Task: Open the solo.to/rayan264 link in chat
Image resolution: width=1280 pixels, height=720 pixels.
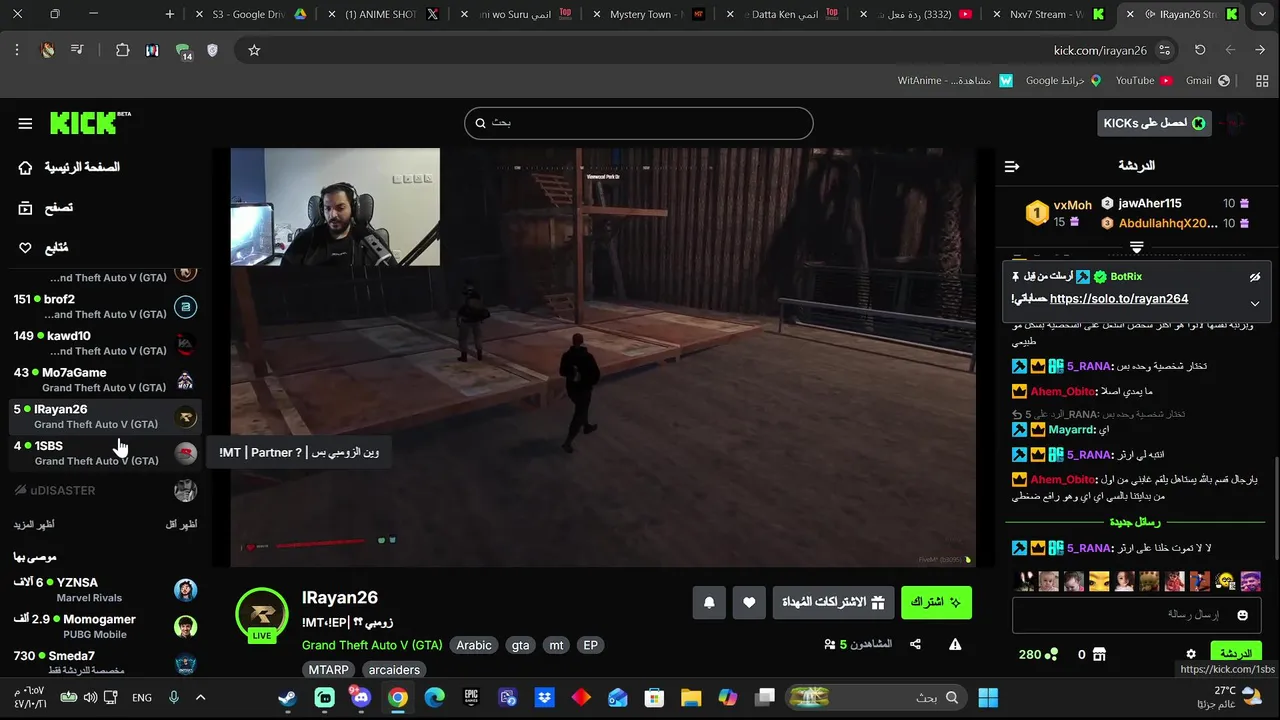Action: (1119, 299)
